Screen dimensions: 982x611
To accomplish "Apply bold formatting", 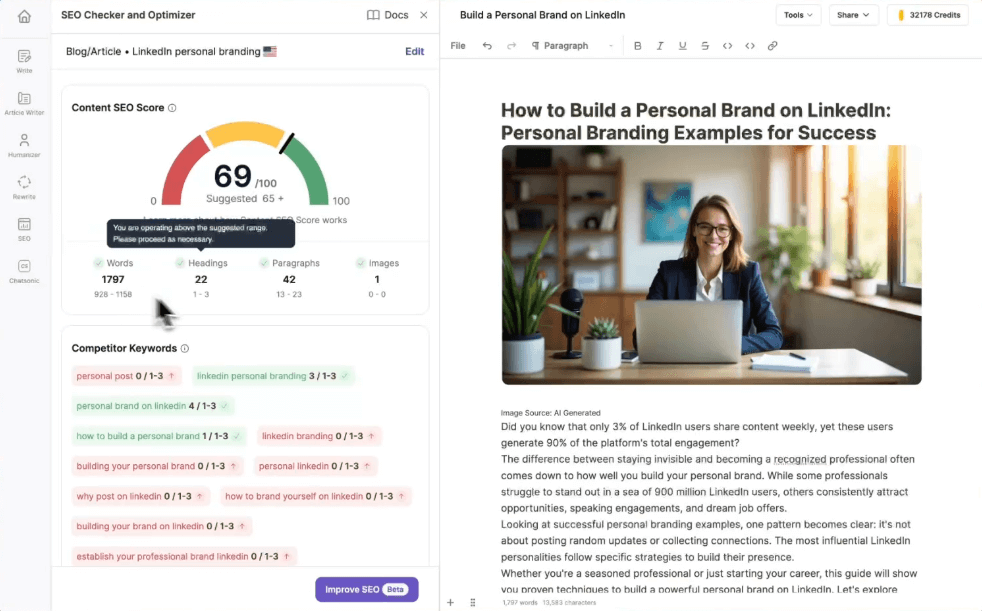I will pyautogui.click(x=638, y=46).
